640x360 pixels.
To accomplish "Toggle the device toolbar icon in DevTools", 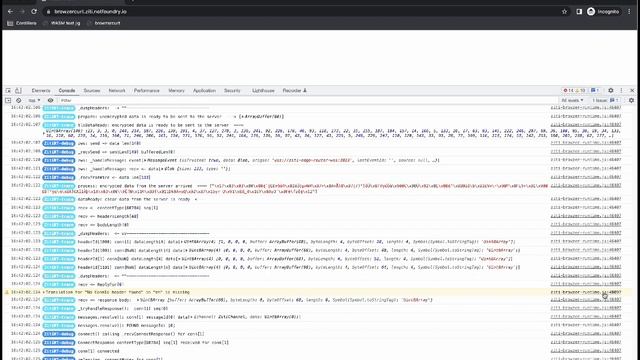I will point(18,91).
